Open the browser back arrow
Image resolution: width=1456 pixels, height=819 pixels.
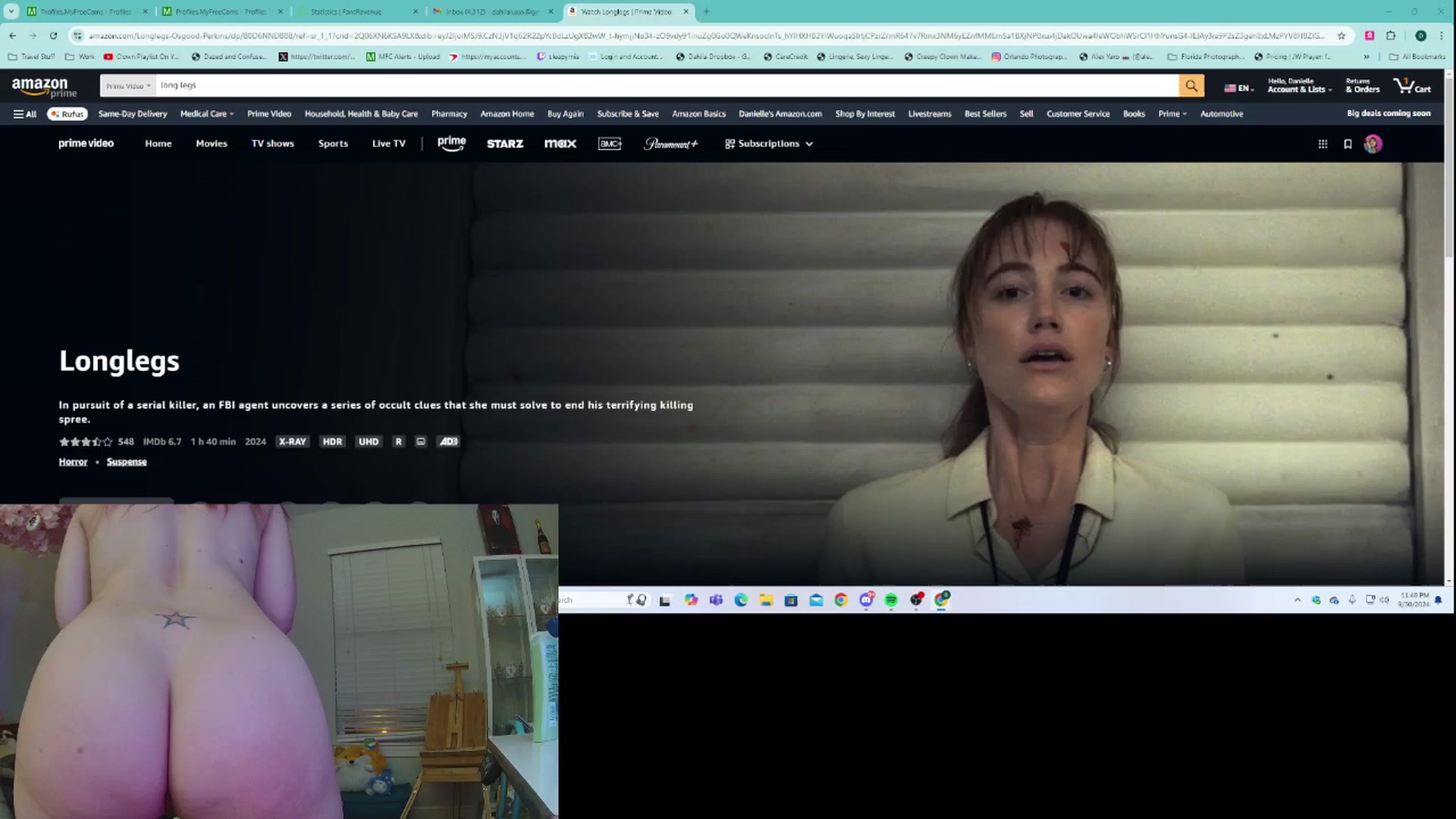click(x=13, y=36)
